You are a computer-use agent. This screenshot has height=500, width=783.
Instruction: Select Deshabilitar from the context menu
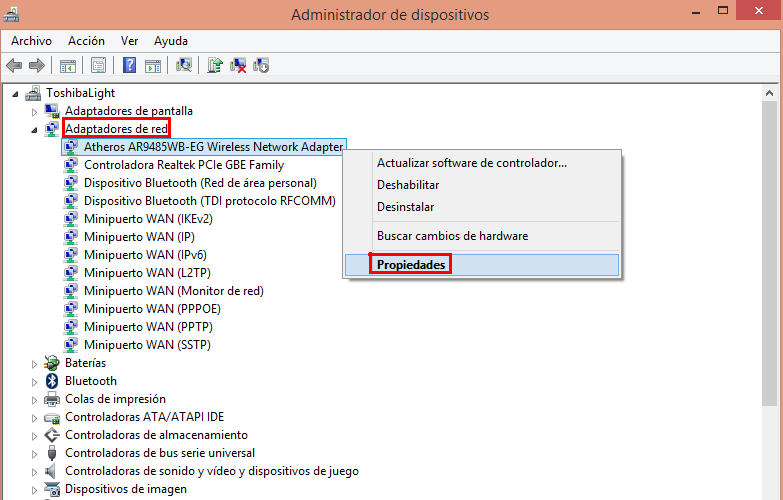tap(408, 185)
